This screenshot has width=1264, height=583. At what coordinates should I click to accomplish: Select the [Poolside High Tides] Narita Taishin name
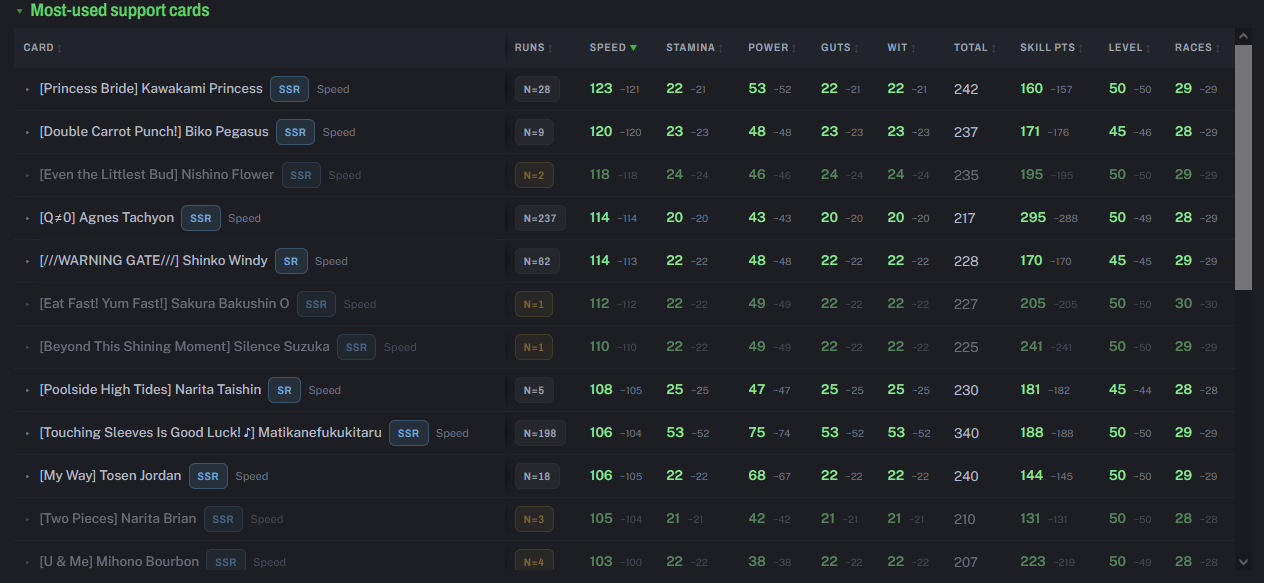(150, 390)
